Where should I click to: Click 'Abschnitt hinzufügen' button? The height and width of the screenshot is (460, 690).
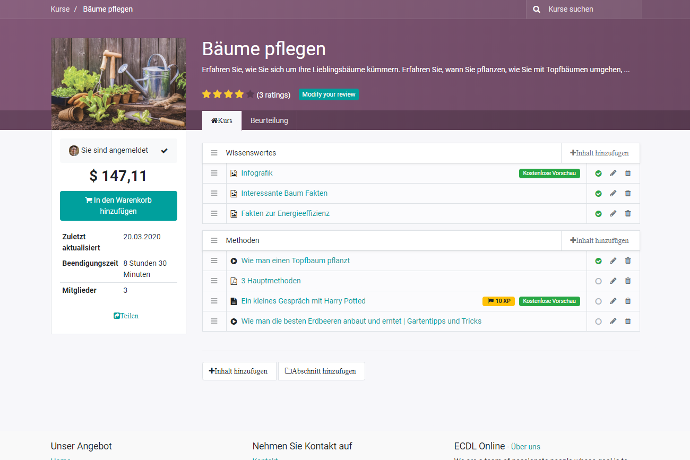point(321,371)
